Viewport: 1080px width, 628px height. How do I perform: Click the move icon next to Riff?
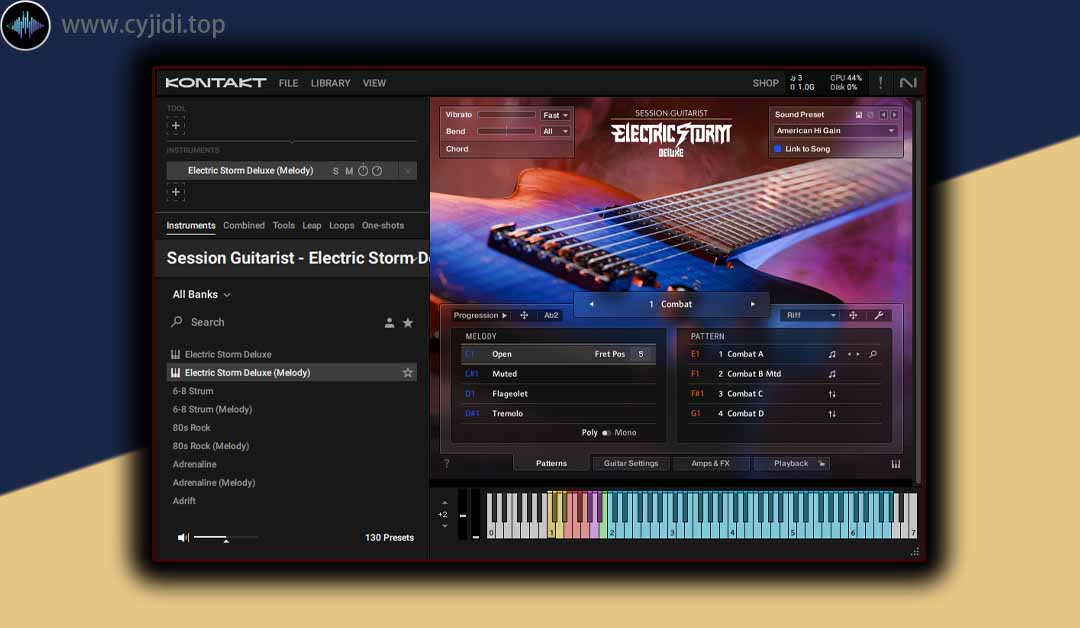pos(853,315)
